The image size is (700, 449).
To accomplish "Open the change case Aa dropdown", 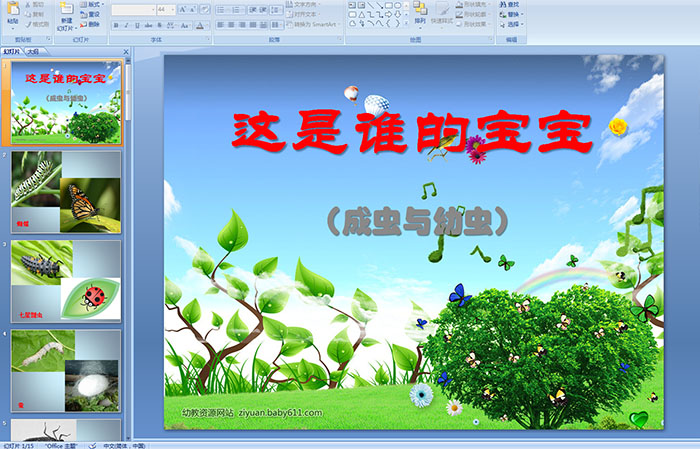I will click(184, 25).
